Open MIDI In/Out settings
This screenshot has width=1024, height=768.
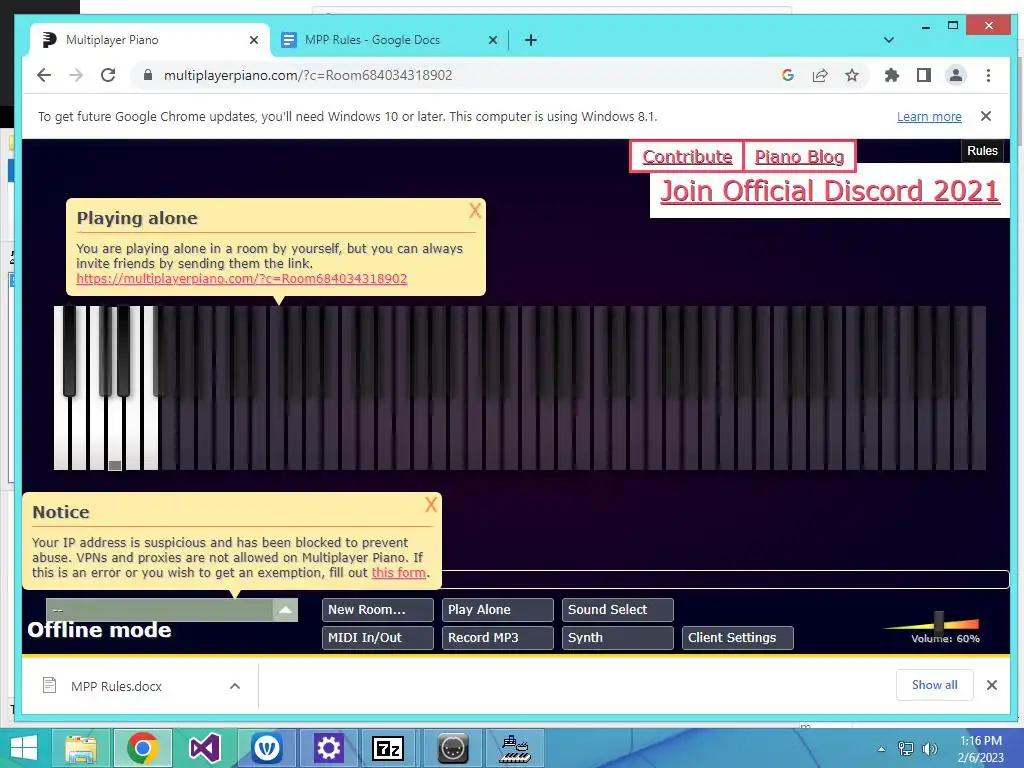pyautogui.click(x=377, y=637)
